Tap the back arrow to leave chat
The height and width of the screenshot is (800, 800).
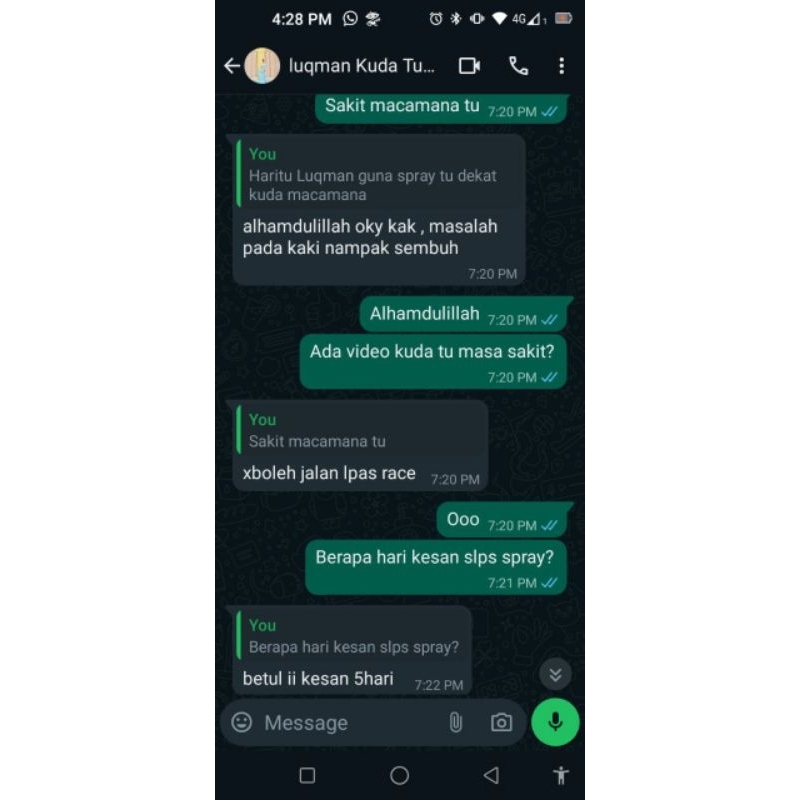(232, 66)
